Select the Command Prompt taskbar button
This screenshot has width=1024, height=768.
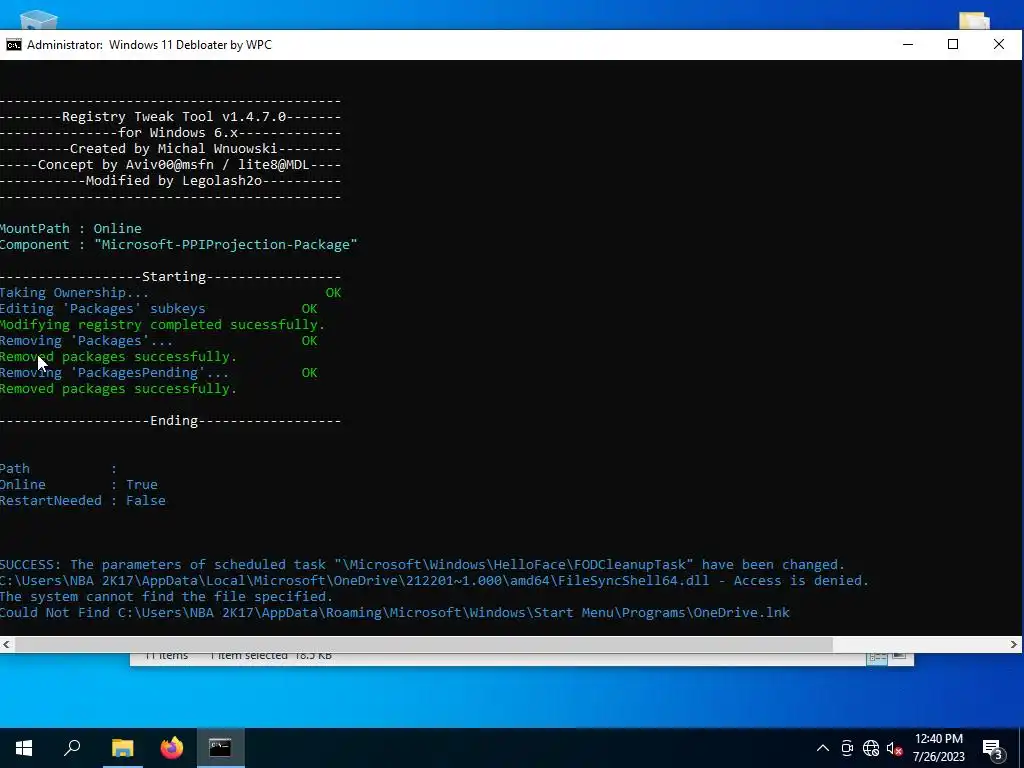coord(220,748)
